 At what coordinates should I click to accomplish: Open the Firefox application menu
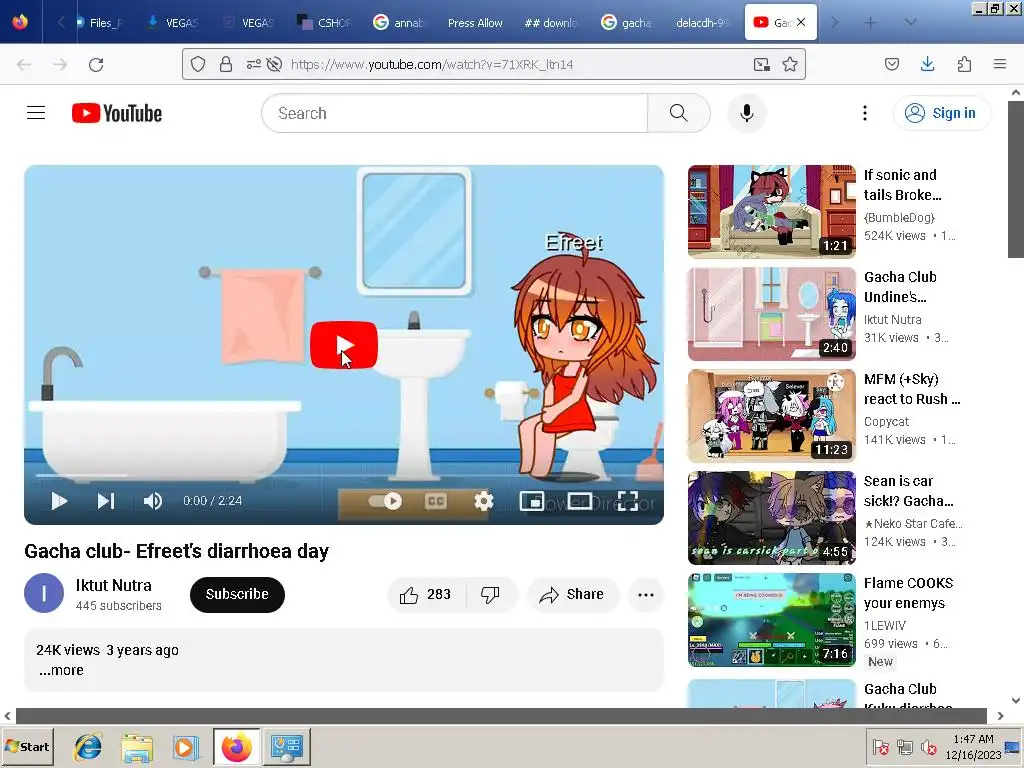(x=1000, y=64)
